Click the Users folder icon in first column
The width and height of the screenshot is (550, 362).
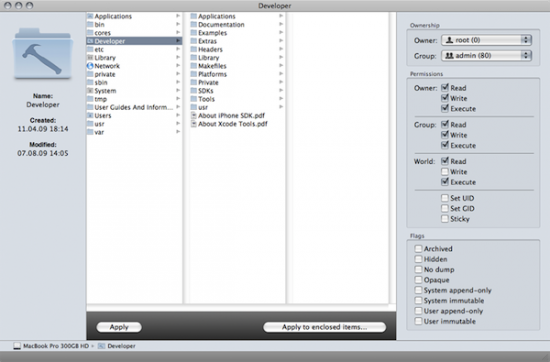tap(90, 115)
